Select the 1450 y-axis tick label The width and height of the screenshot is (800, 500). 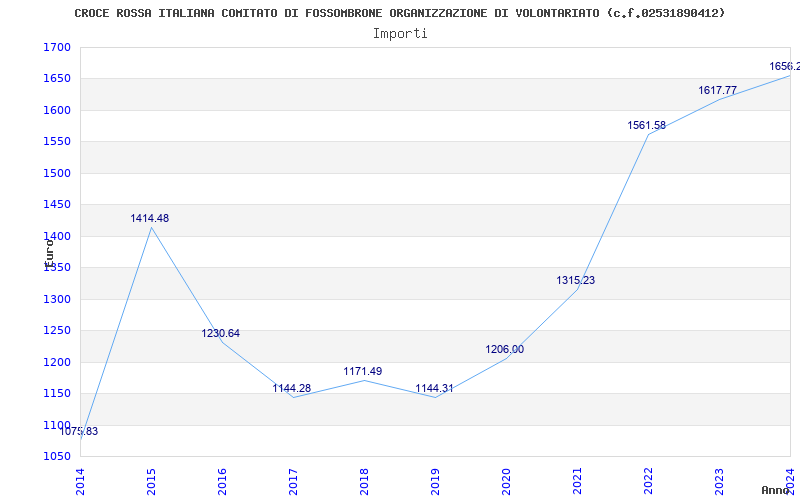coord(57,205)
